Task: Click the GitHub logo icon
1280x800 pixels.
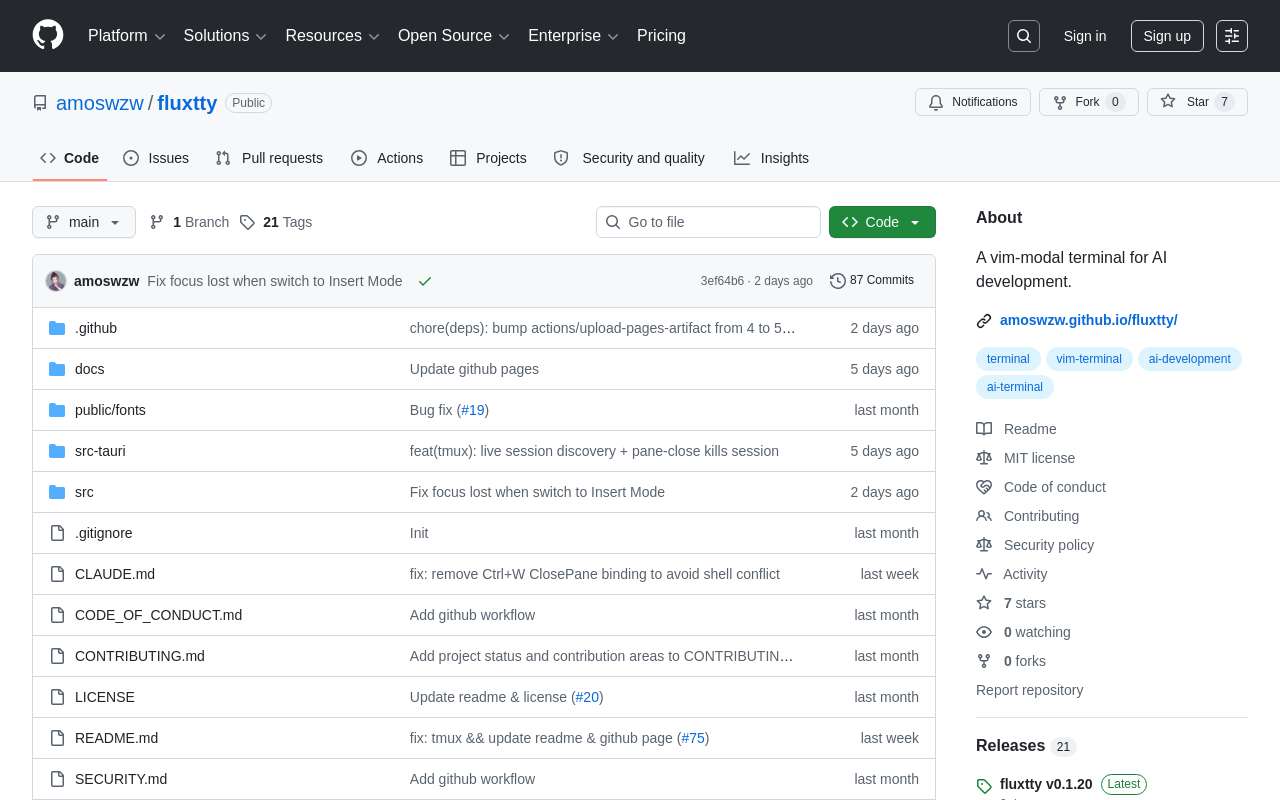Action: (48, 35)
